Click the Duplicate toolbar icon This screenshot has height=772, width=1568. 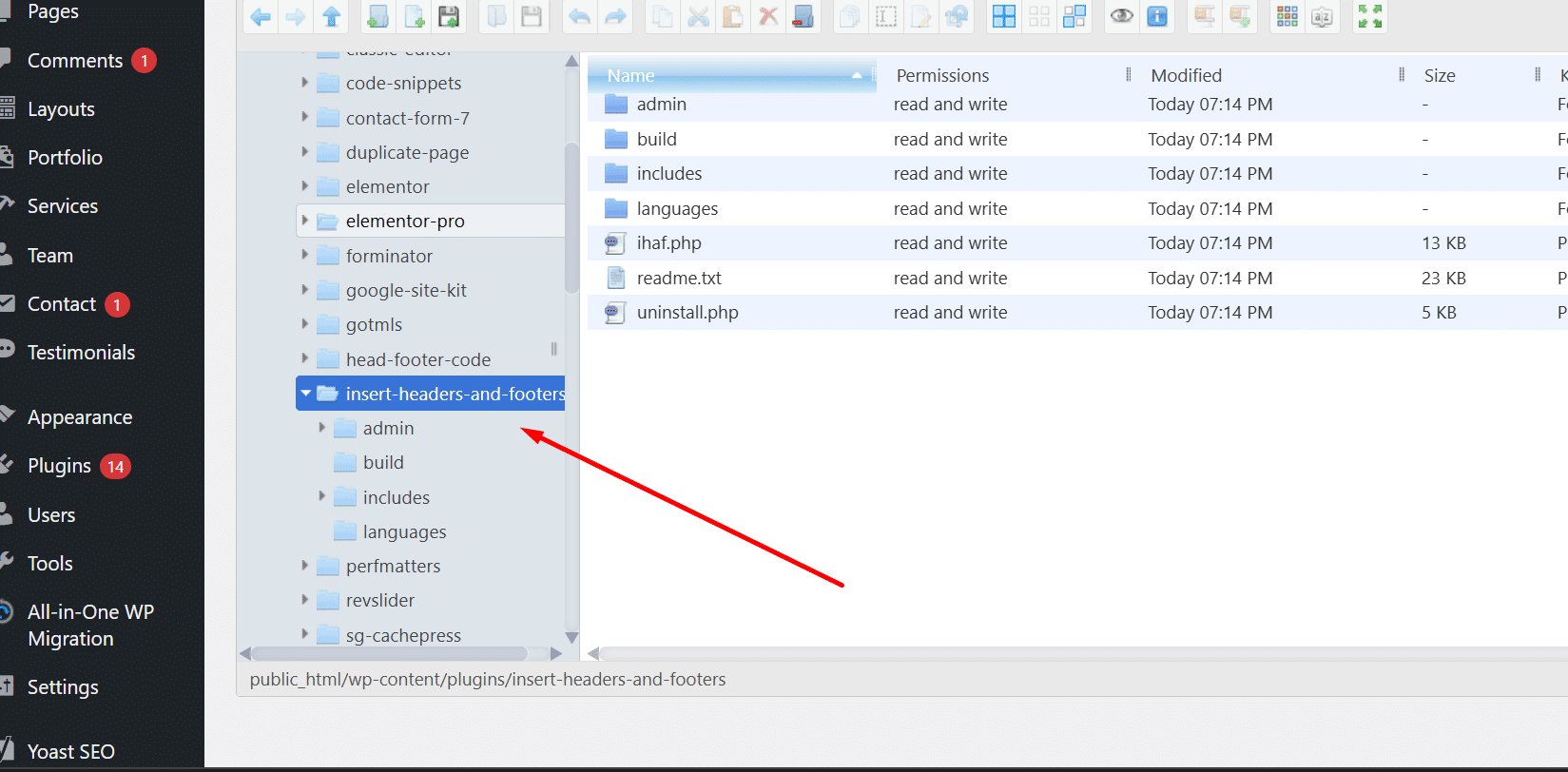click(850, 16)
